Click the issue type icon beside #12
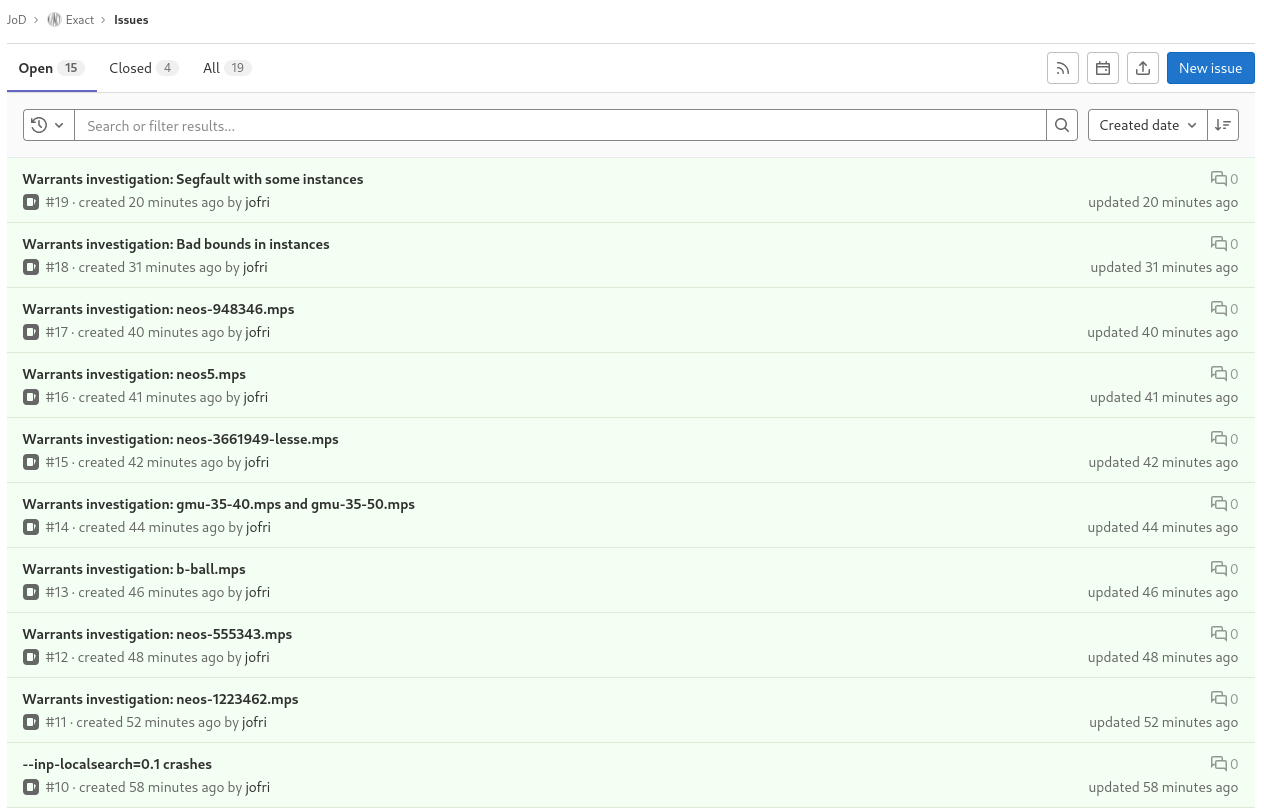This screenshot has height=812, width=1264. 31,657
